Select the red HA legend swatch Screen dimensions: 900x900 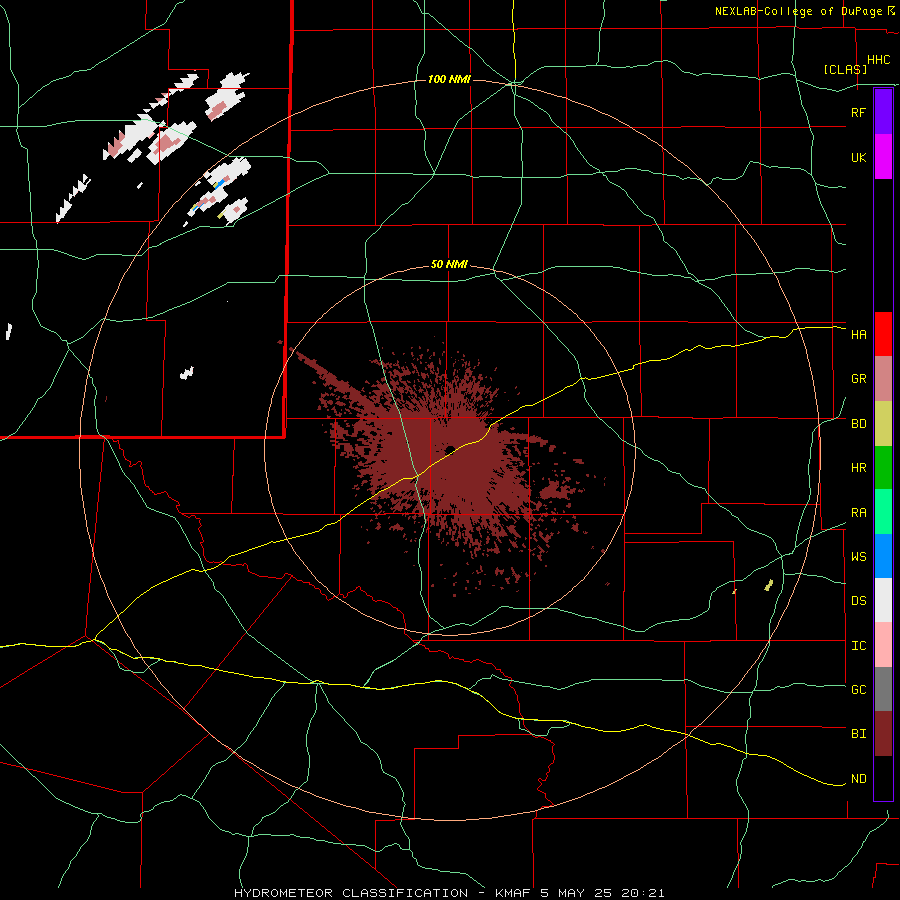coord(883,334)
